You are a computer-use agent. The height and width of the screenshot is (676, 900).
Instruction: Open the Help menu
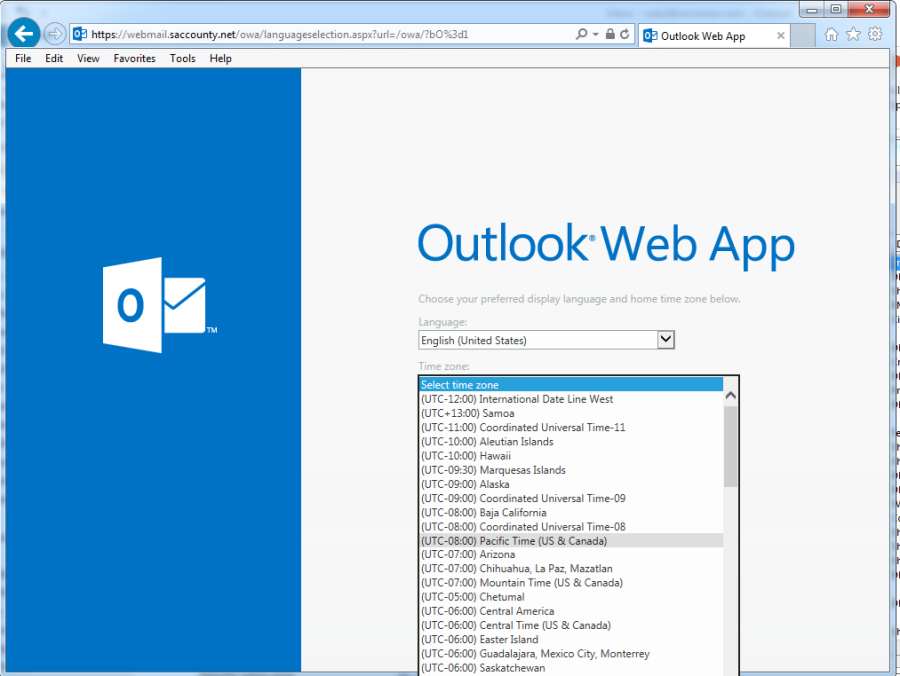click(220, 59)
